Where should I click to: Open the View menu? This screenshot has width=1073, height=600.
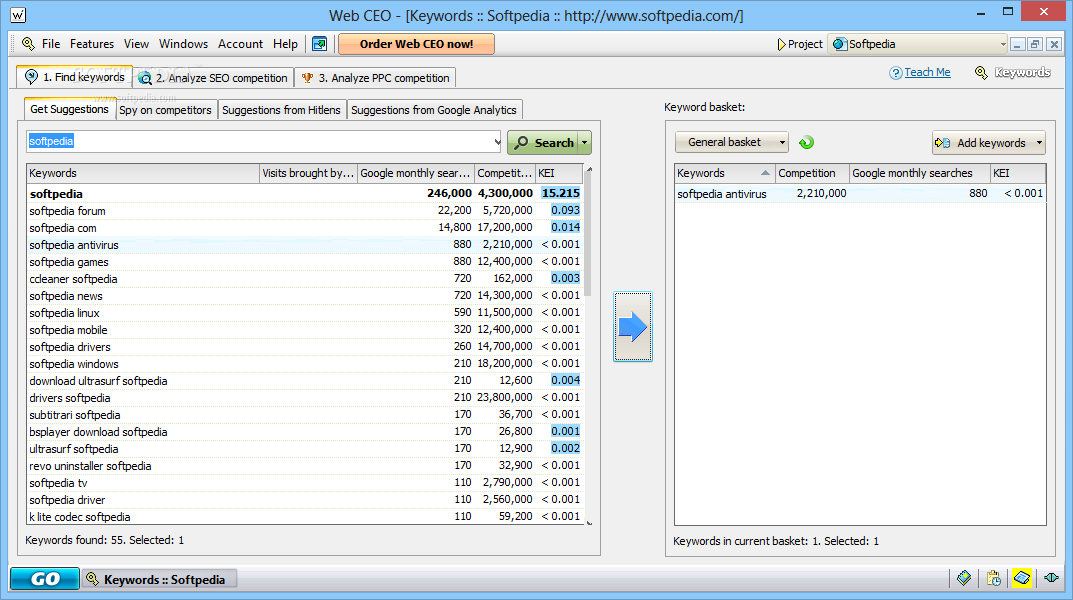coord(136,44)
